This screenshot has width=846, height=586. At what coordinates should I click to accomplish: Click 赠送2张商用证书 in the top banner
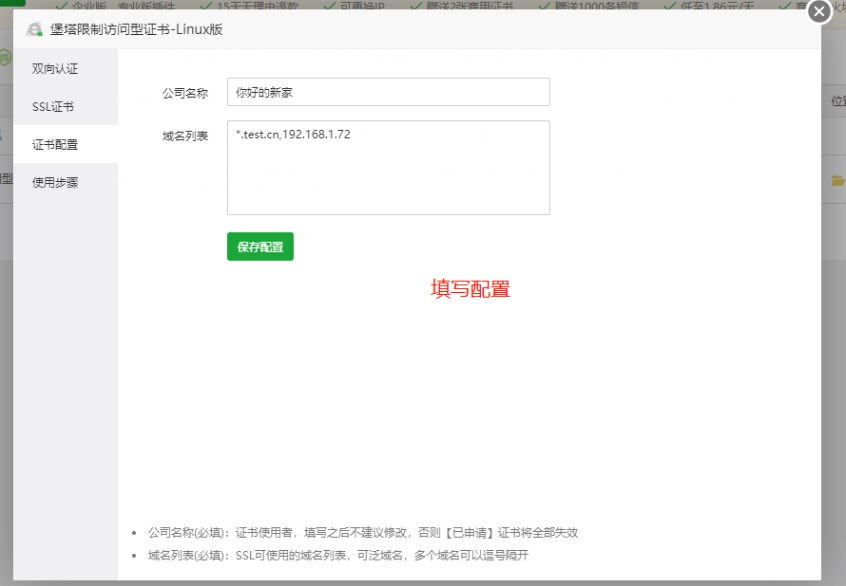tap(470, 5)
